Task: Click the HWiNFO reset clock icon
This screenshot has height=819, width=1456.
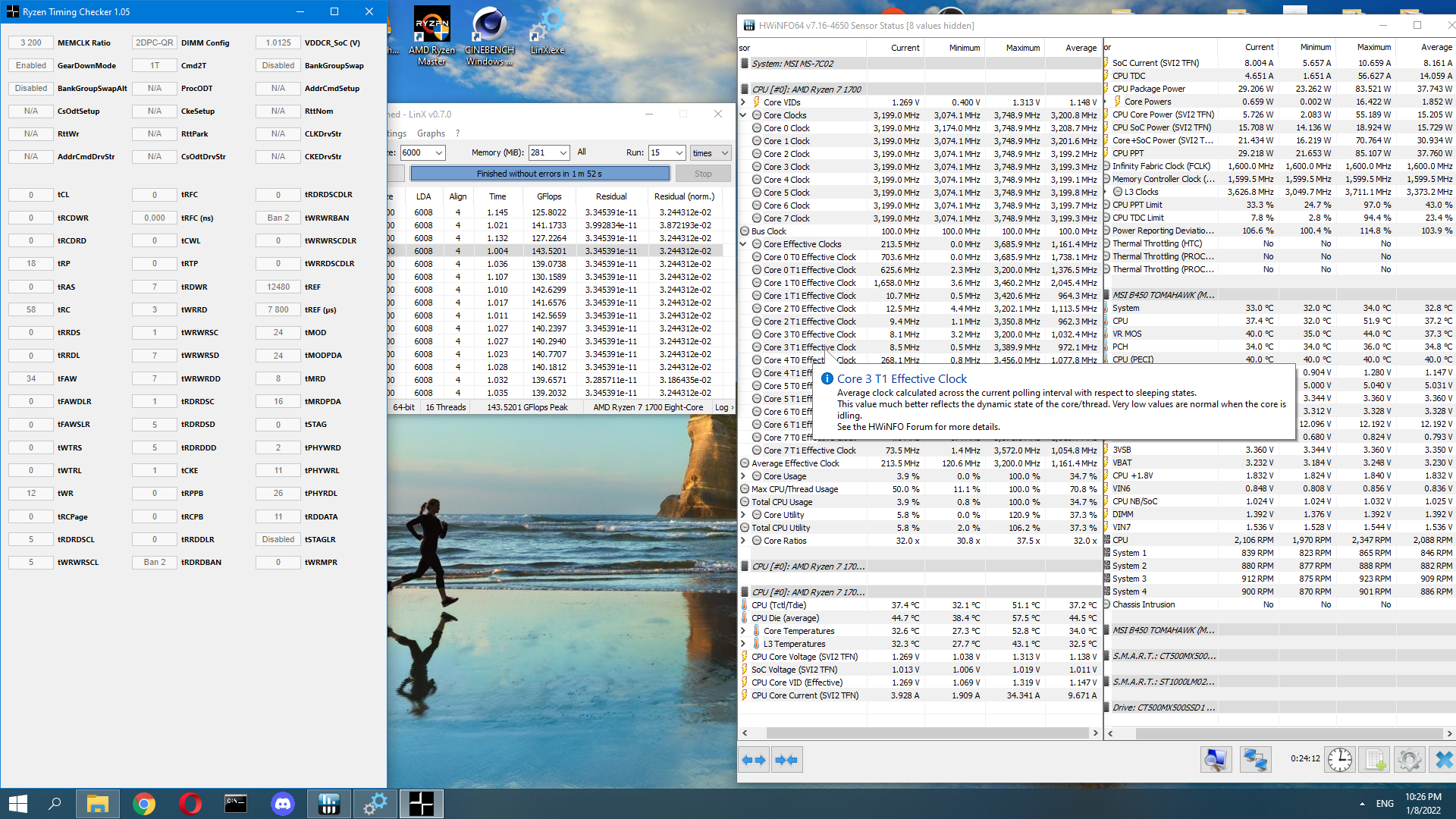Action: [1339, 760]
